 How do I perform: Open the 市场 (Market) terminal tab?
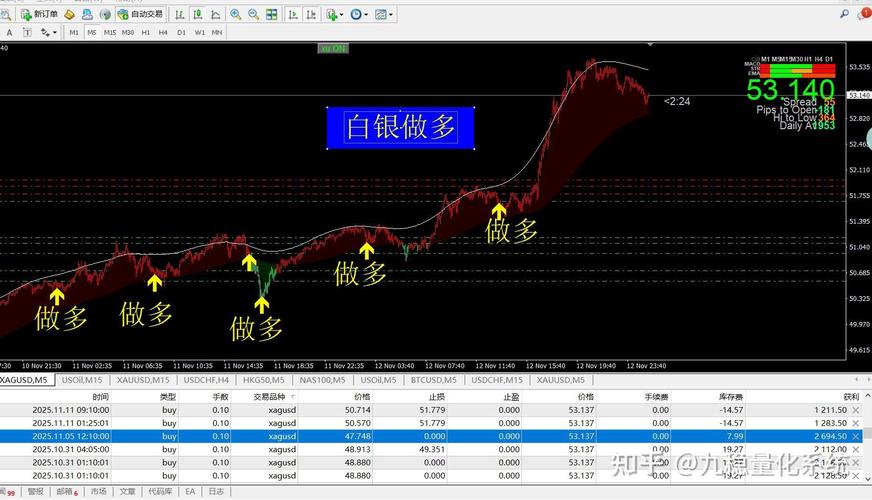[x=98, y=492]
